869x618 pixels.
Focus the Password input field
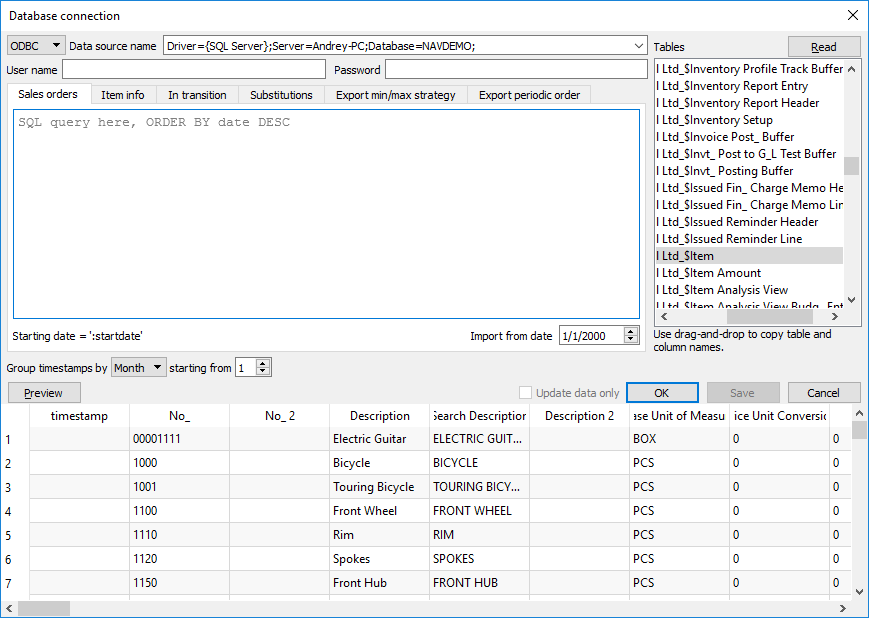515,69
